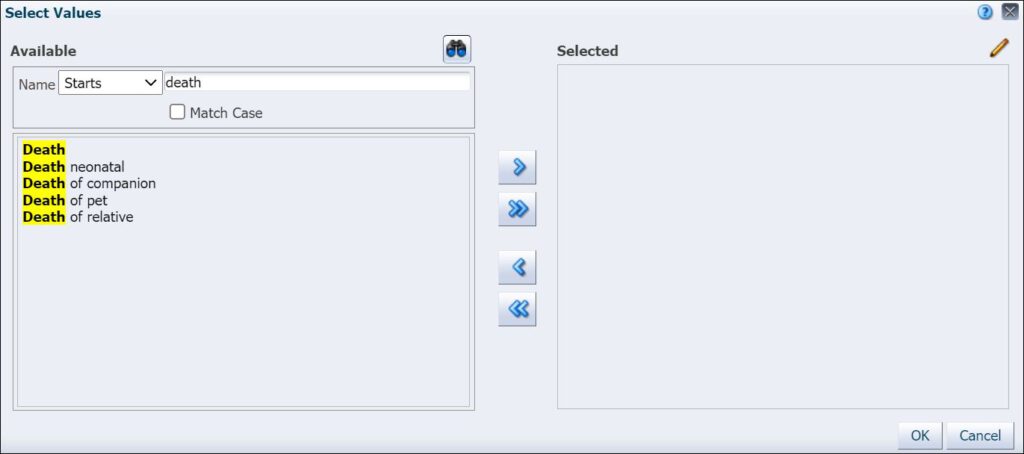Open the pencil edit icon above Selected
The height and width of the screenshot is (454, 1024).
click(x=999, y=48)
